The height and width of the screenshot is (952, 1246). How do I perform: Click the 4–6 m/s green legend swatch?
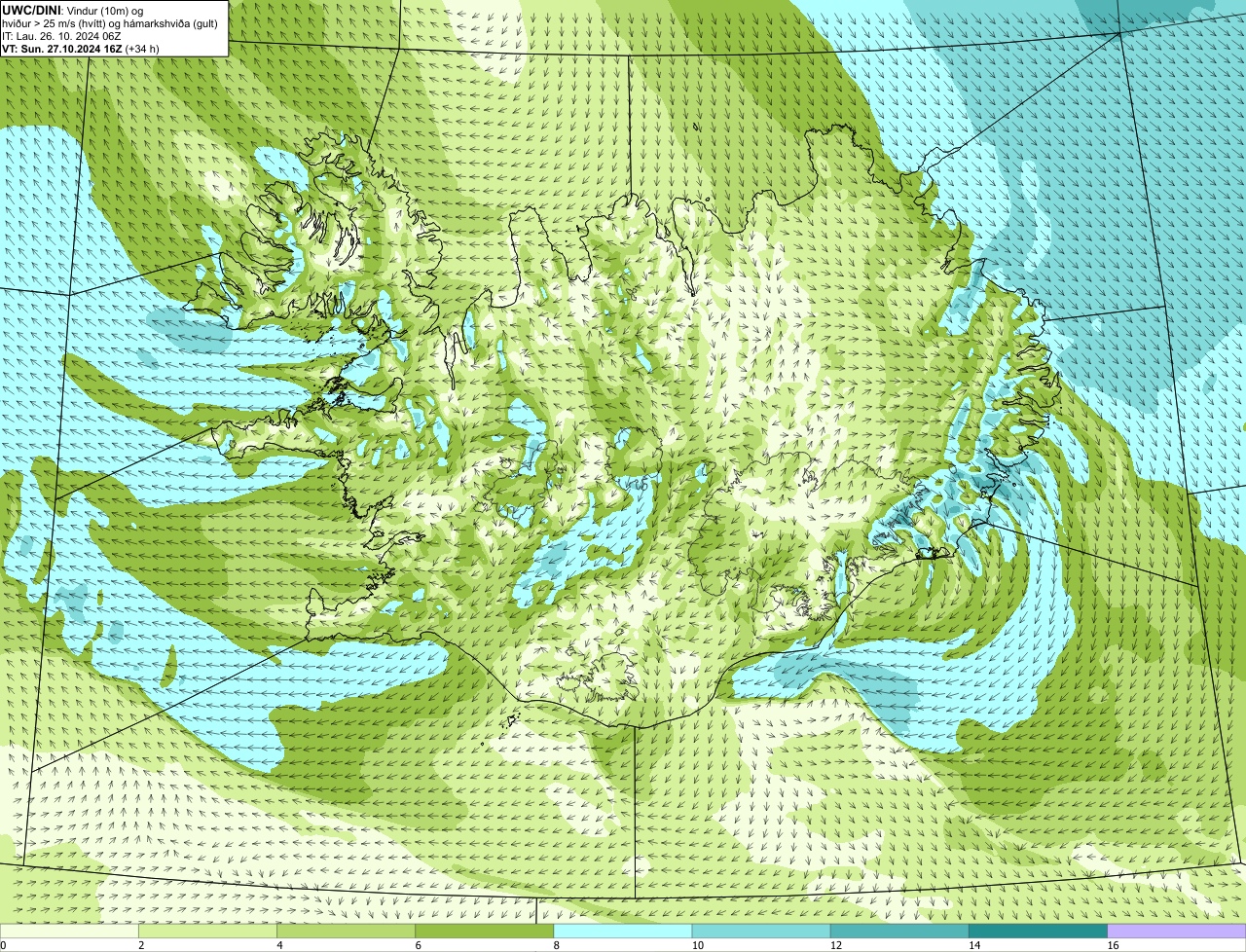pos(346,931)
